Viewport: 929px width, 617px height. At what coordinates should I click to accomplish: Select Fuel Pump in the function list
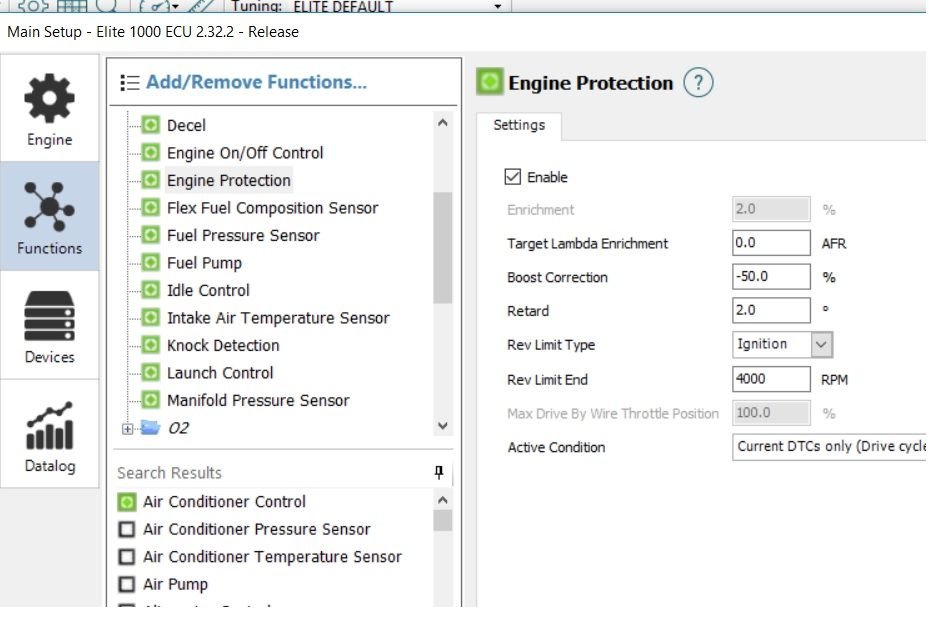204,263
